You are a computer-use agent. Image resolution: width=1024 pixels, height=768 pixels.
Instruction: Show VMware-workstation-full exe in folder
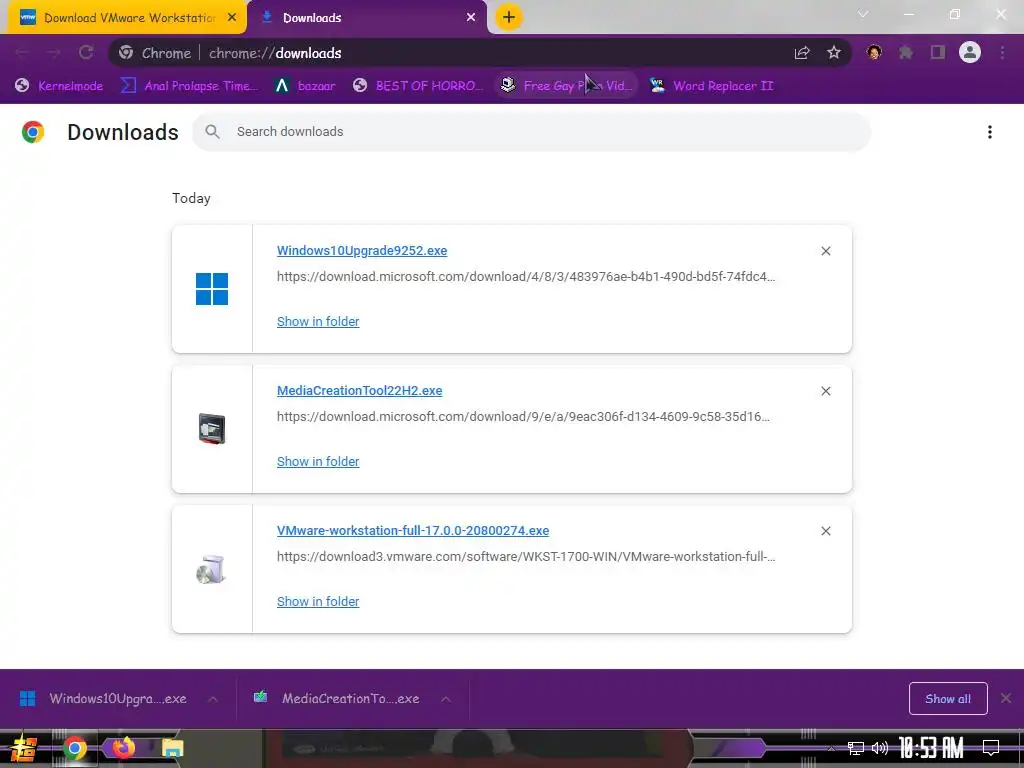318,601
